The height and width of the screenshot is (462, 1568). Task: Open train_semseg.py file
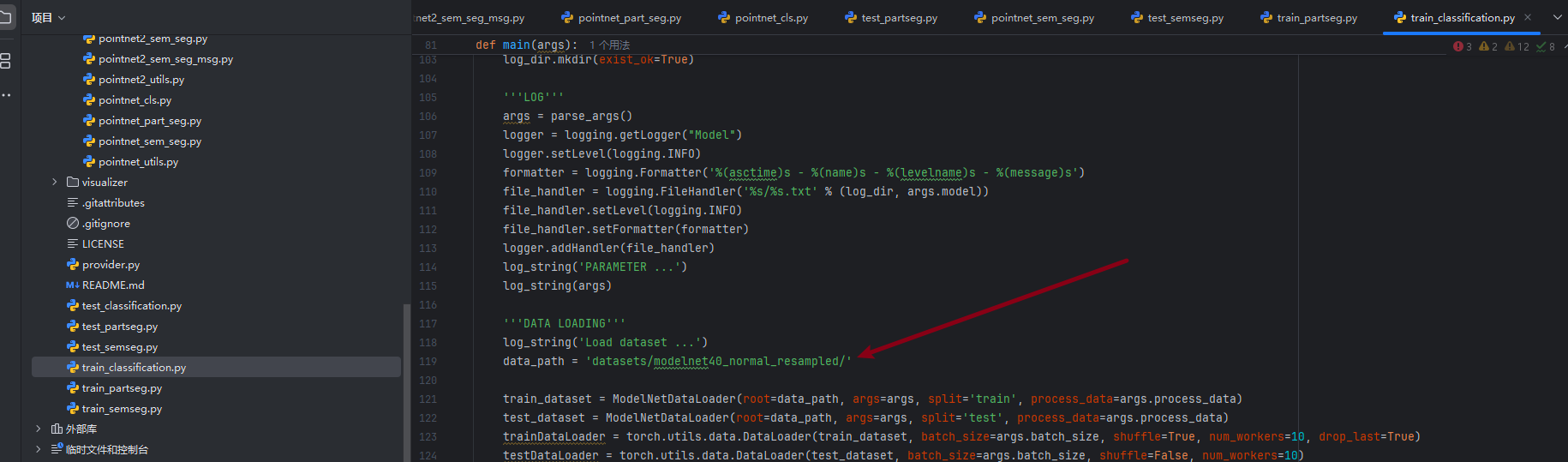(x=122, y=409)
